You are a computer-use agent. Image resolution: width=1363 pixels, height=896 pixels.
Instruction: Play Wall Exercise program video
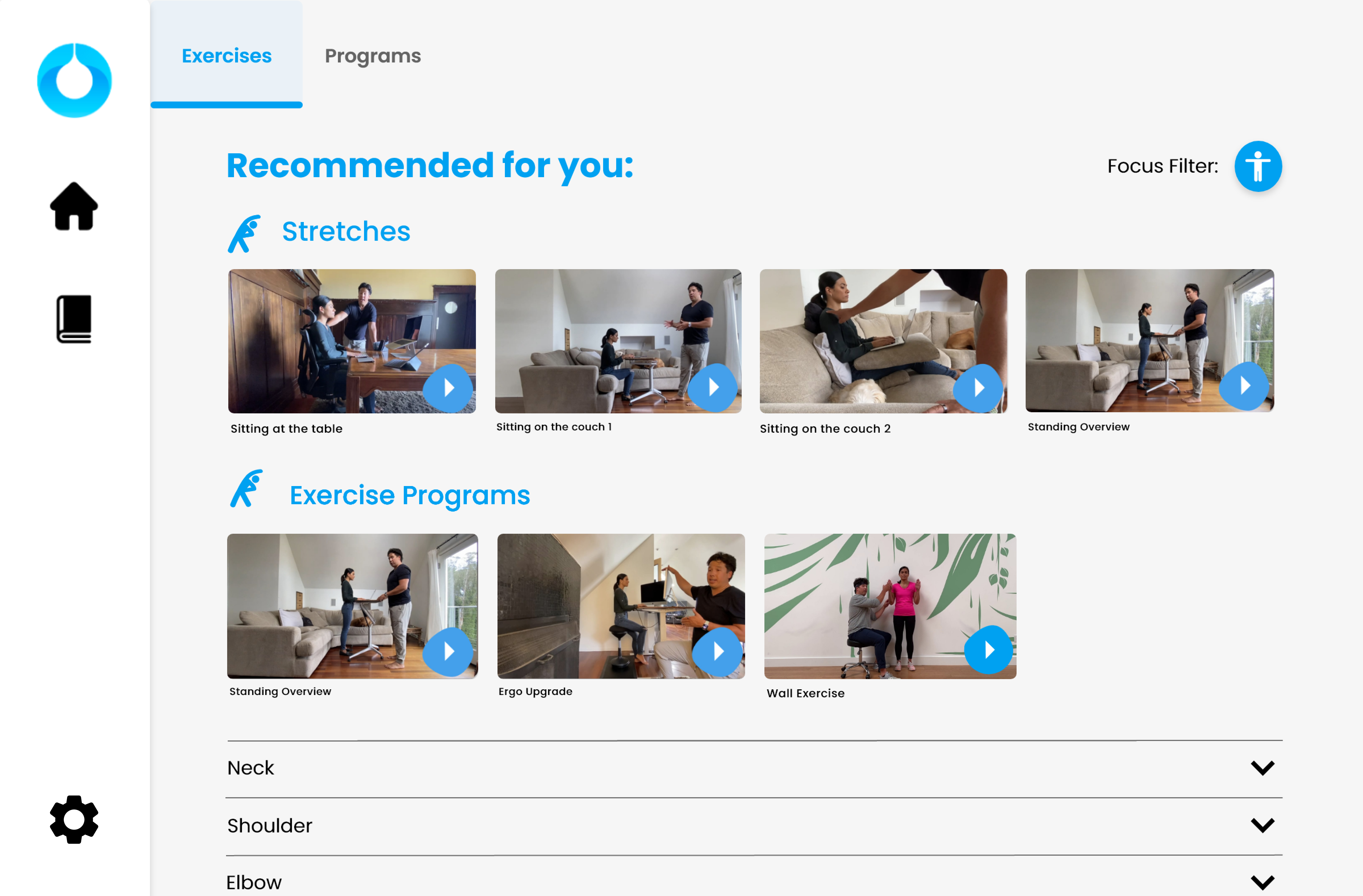tap(989, 650)
